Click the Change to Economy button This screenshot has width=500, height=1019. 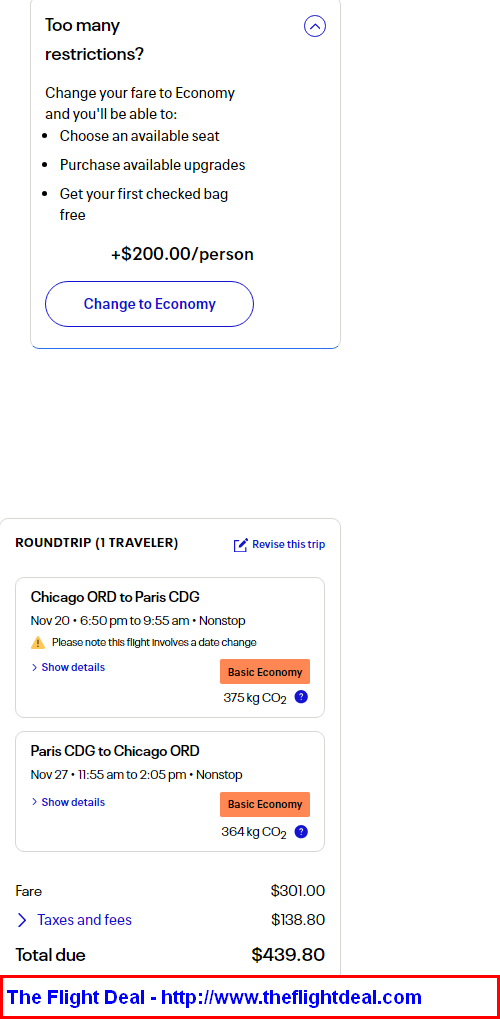(149, 304)
